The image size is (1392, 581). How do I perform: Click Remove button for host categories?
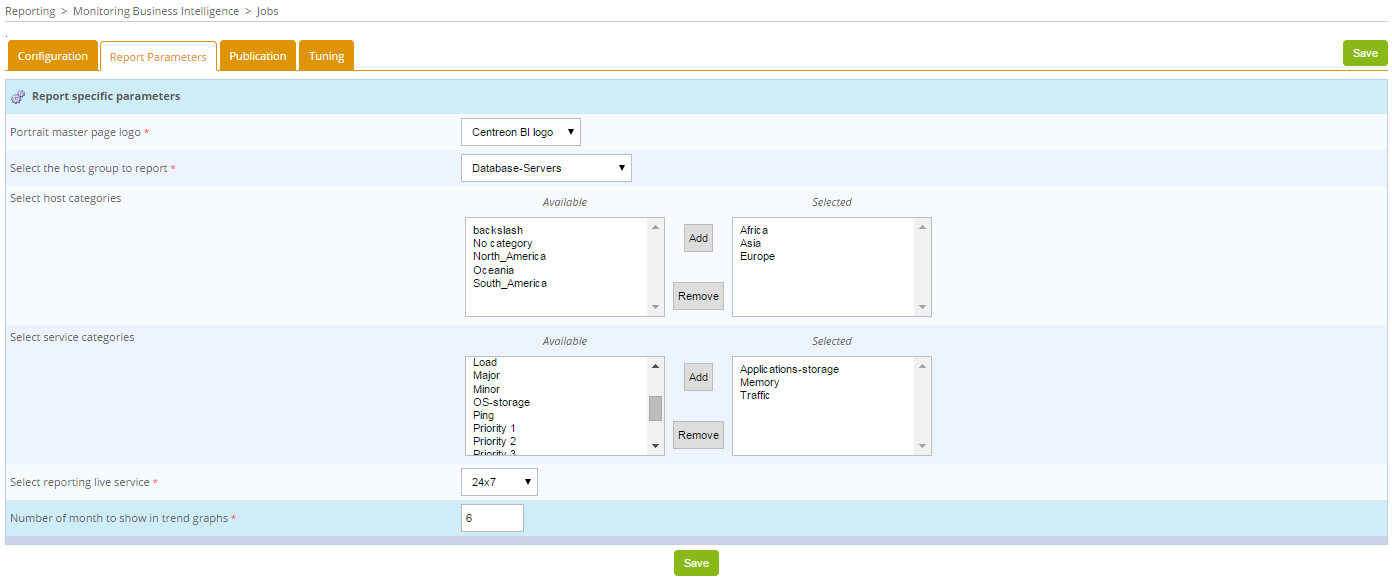click(x=698, y=296)
